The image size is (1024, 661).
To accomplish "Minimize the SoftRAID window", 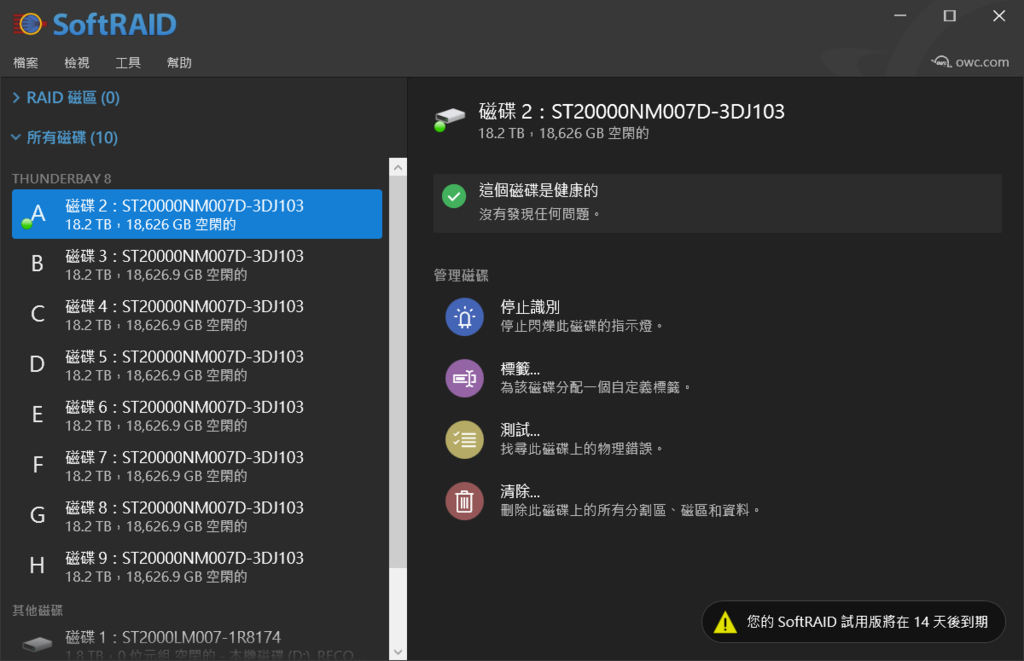I will click(900, 16).
